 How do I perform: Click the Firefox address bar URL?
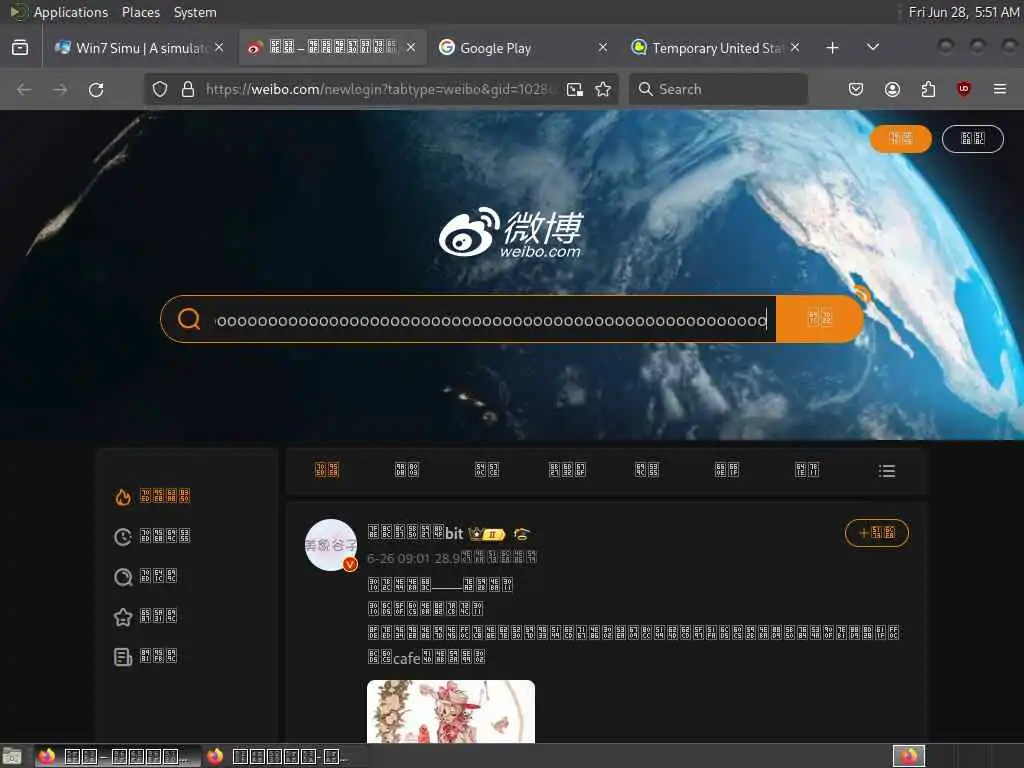point(379,89)
